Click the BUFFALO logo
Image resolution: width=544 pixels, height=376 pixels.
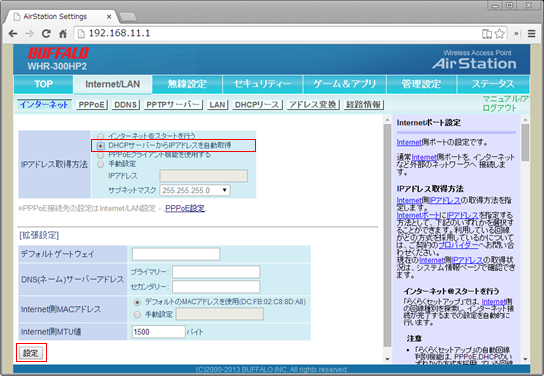coord(58,53)
